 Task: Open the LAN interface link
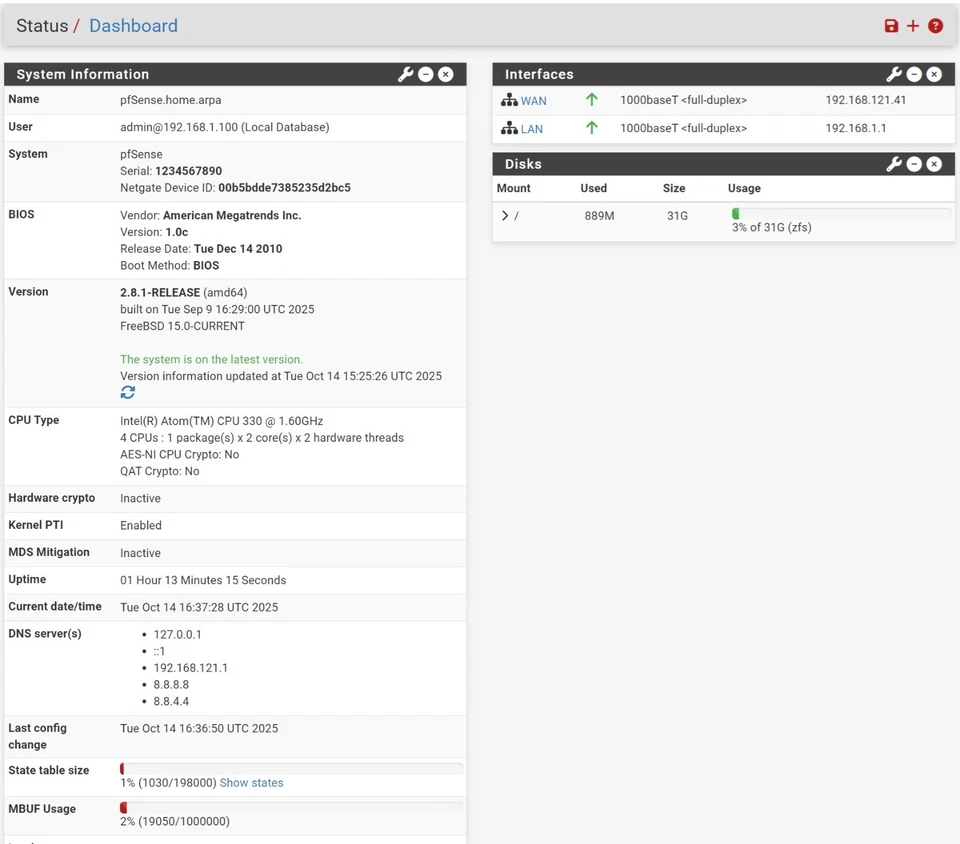click(531, 129)
